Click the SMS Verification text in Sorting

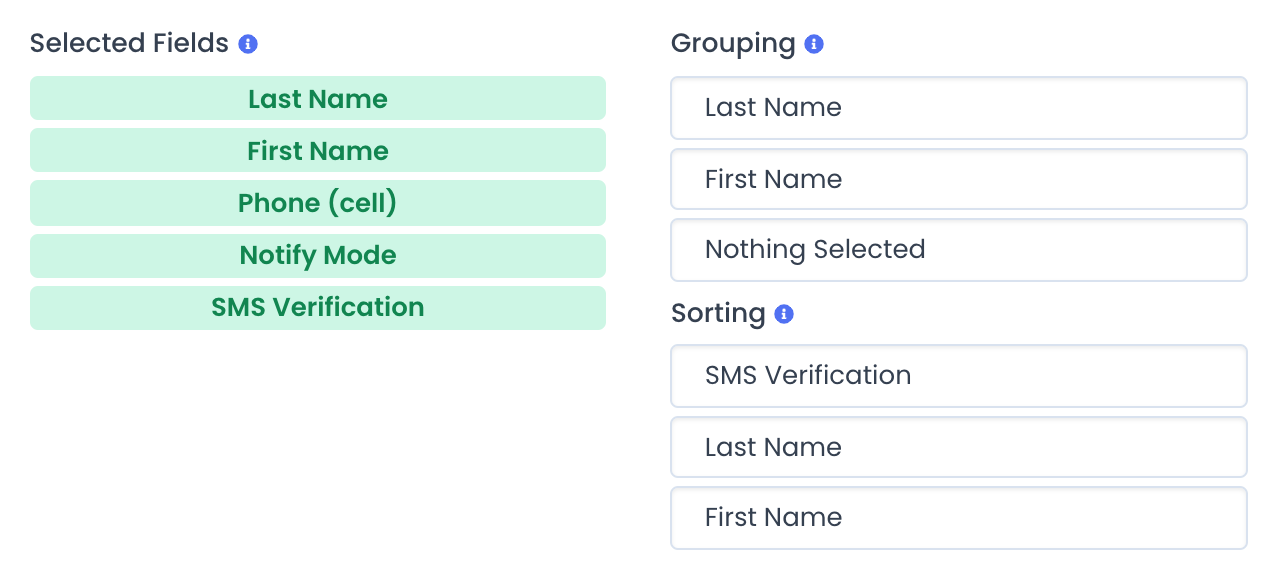(x=808, y=375)
